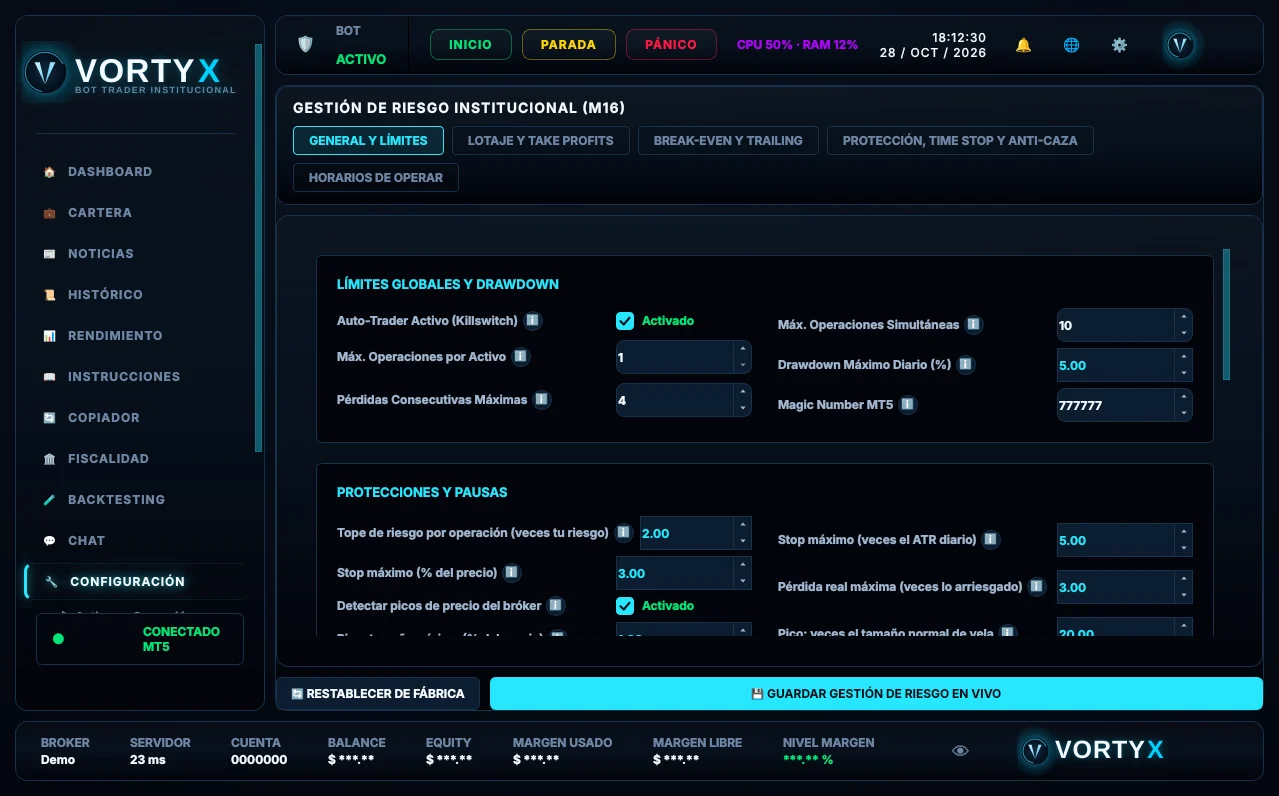The image size is (1279, 796).
Task: Decrease Pérdidas Consecutivas Máximas value
Action: tap(742, 408)
